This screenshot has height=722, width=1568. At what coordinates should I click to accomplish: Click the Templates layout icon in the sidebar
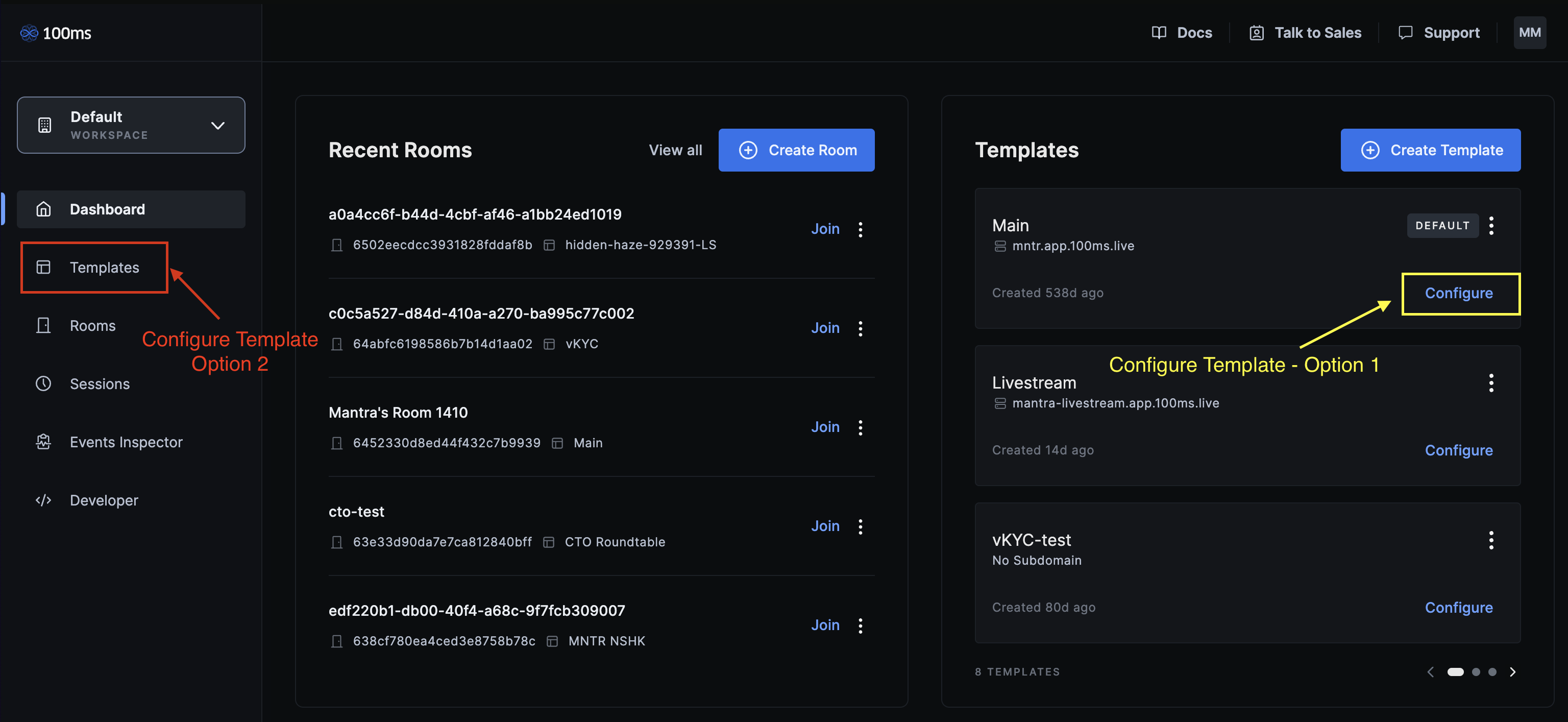[x=43, y=267]
